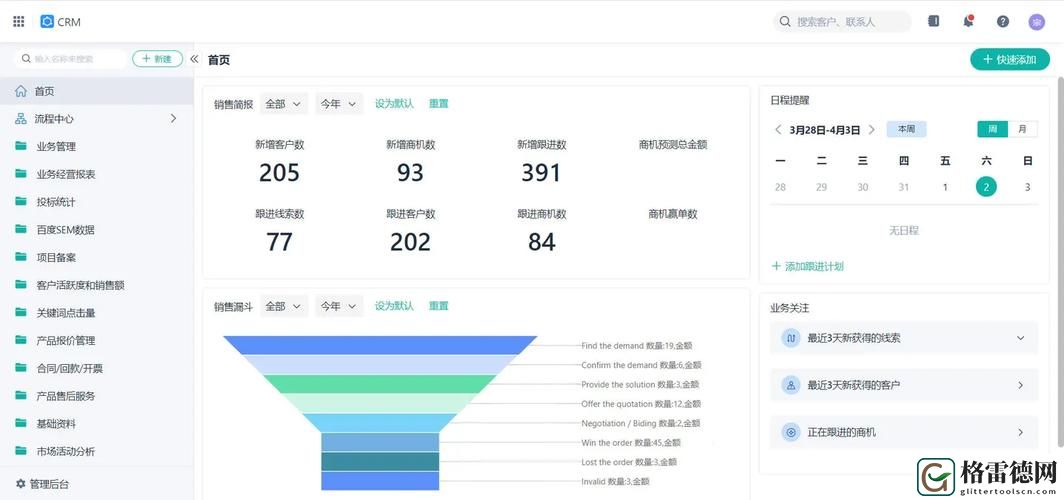Click 重置 in 销售漏斗
This screenshot has height=500, width=1064.
pos(438,306)
